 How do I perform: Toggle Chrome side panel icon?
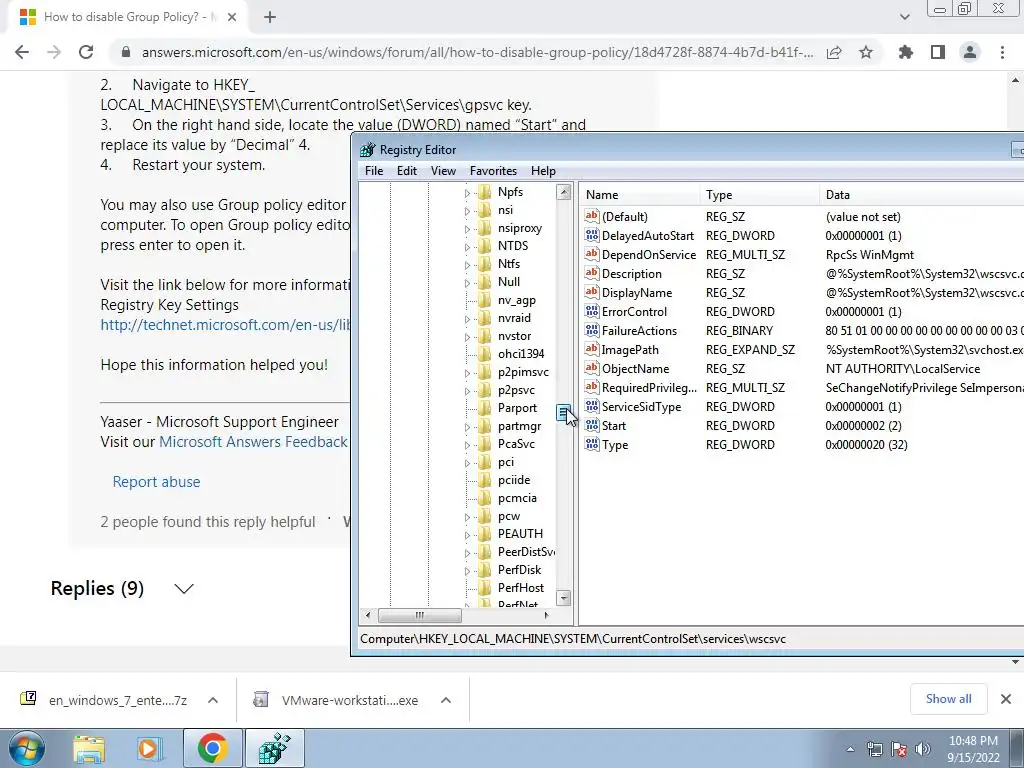pyautogui.click(x=938, y=52)
